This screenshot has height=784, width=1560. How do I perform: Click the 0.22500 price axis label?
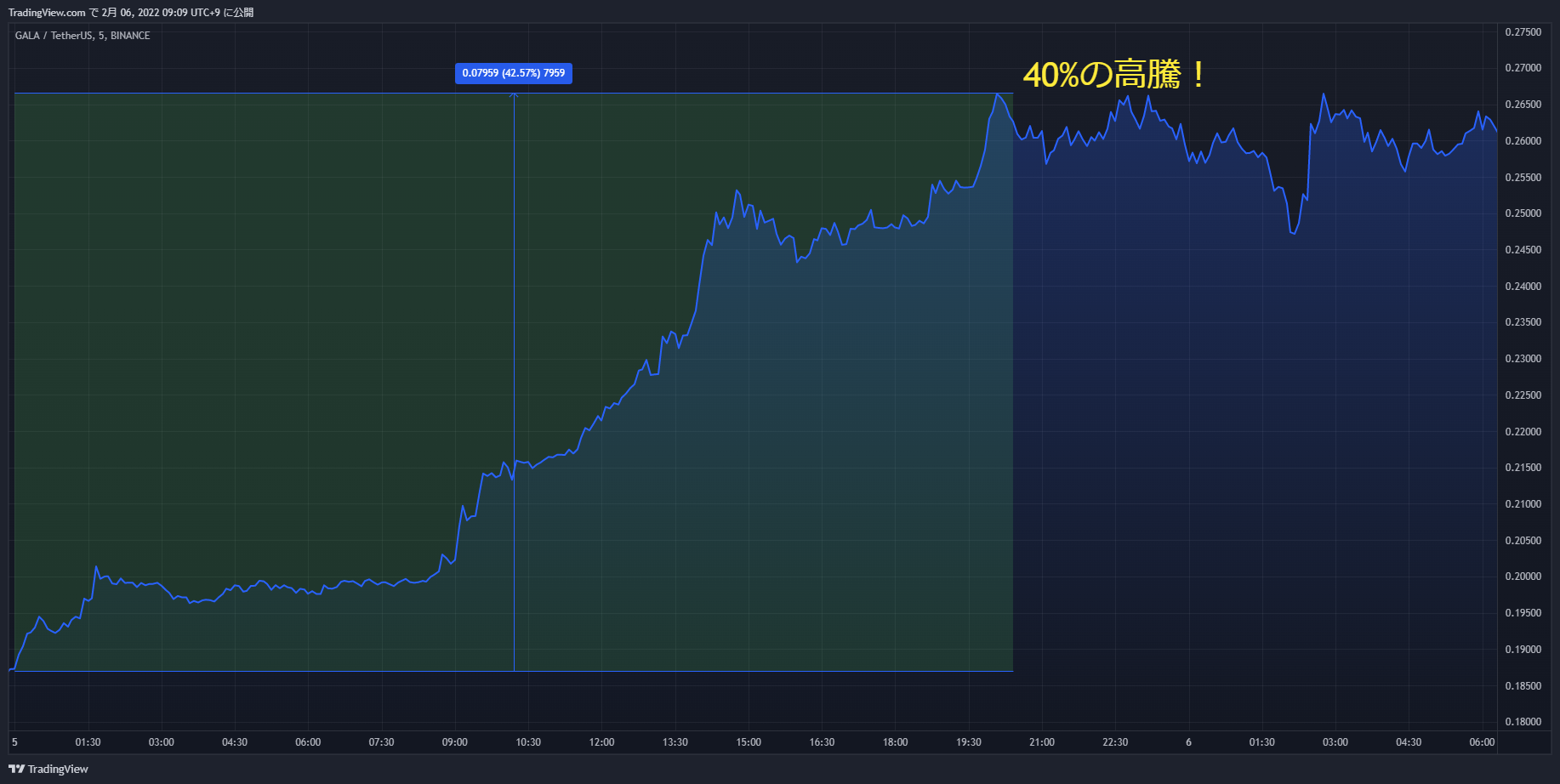[x=1523, y=395]
